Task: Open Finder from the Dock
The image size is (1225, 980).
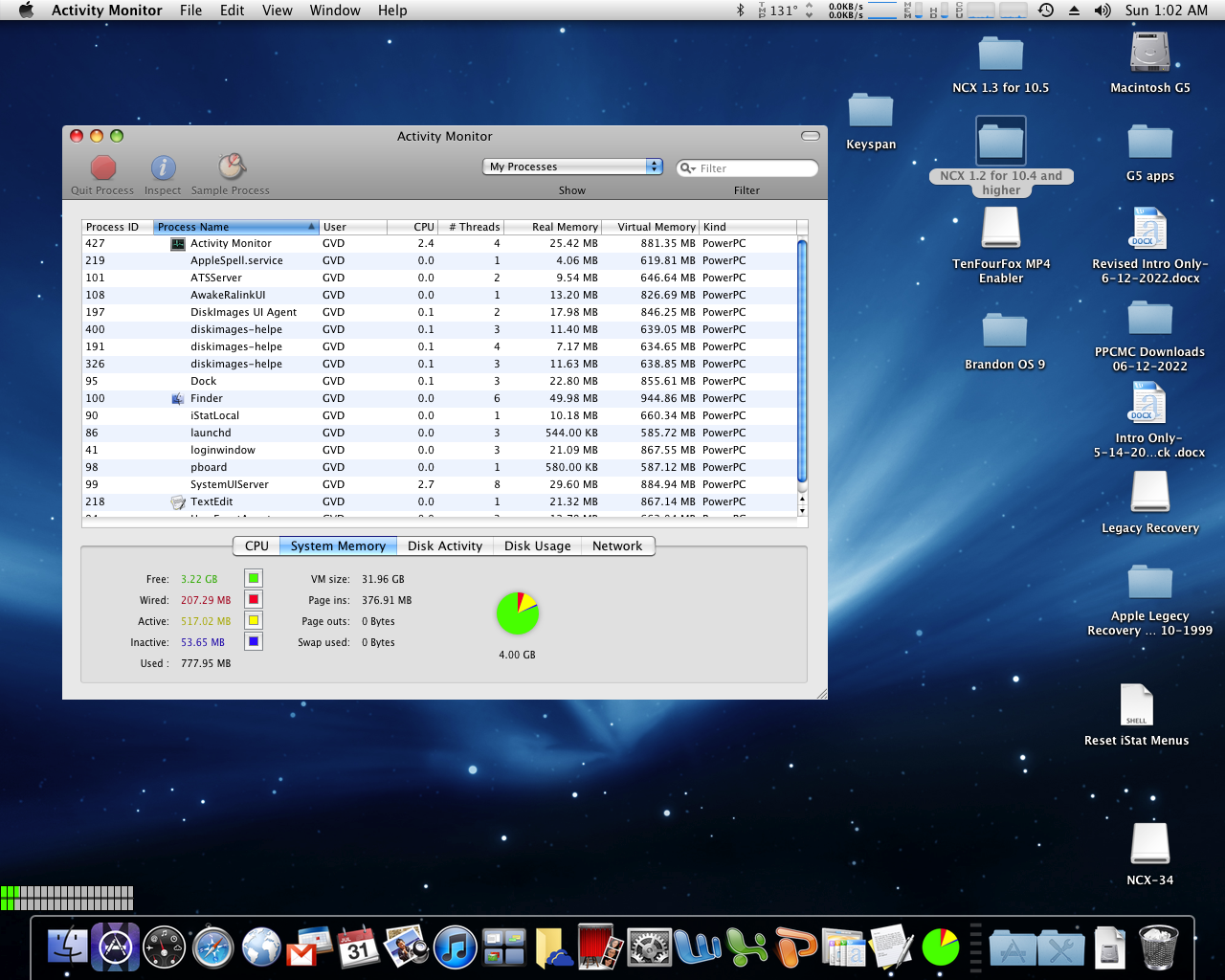Action: tap(67, 947)
